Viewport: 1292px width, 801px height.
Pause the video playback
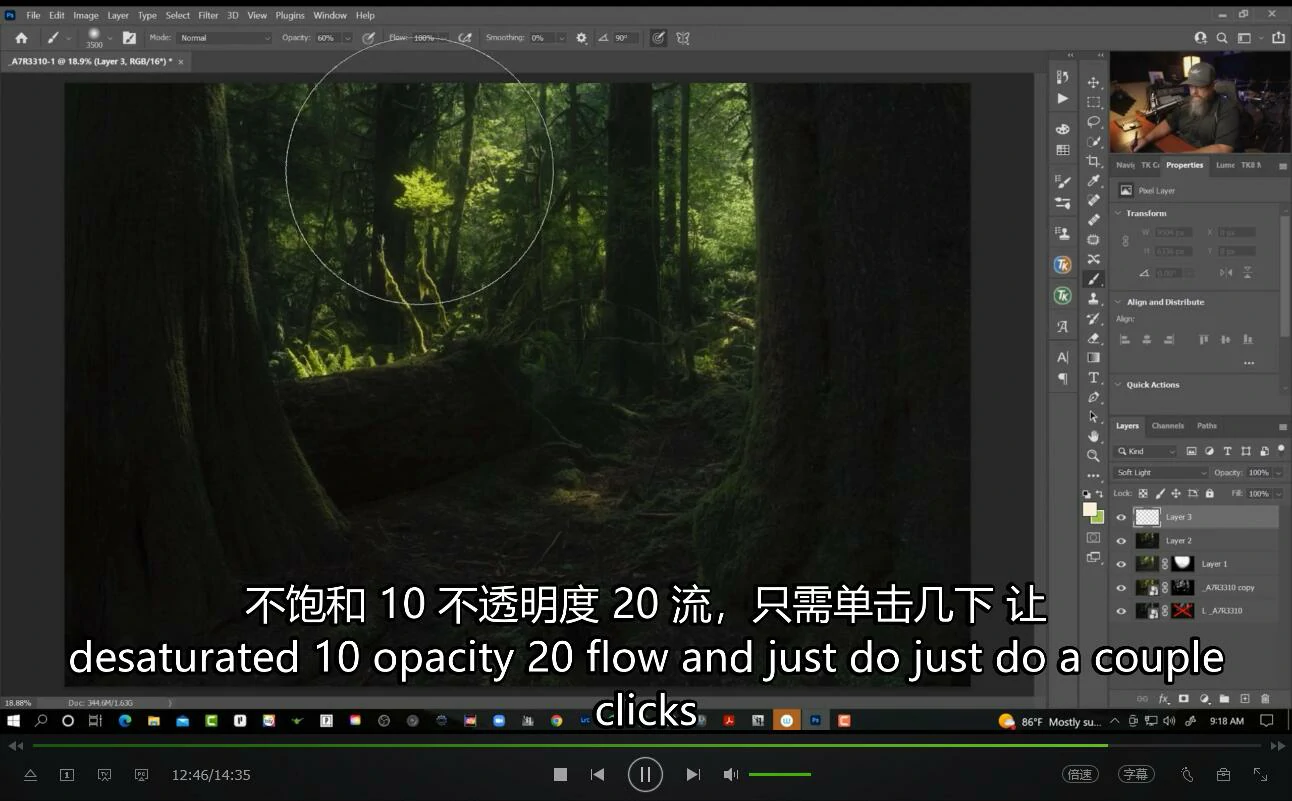(x=645, y=774)
